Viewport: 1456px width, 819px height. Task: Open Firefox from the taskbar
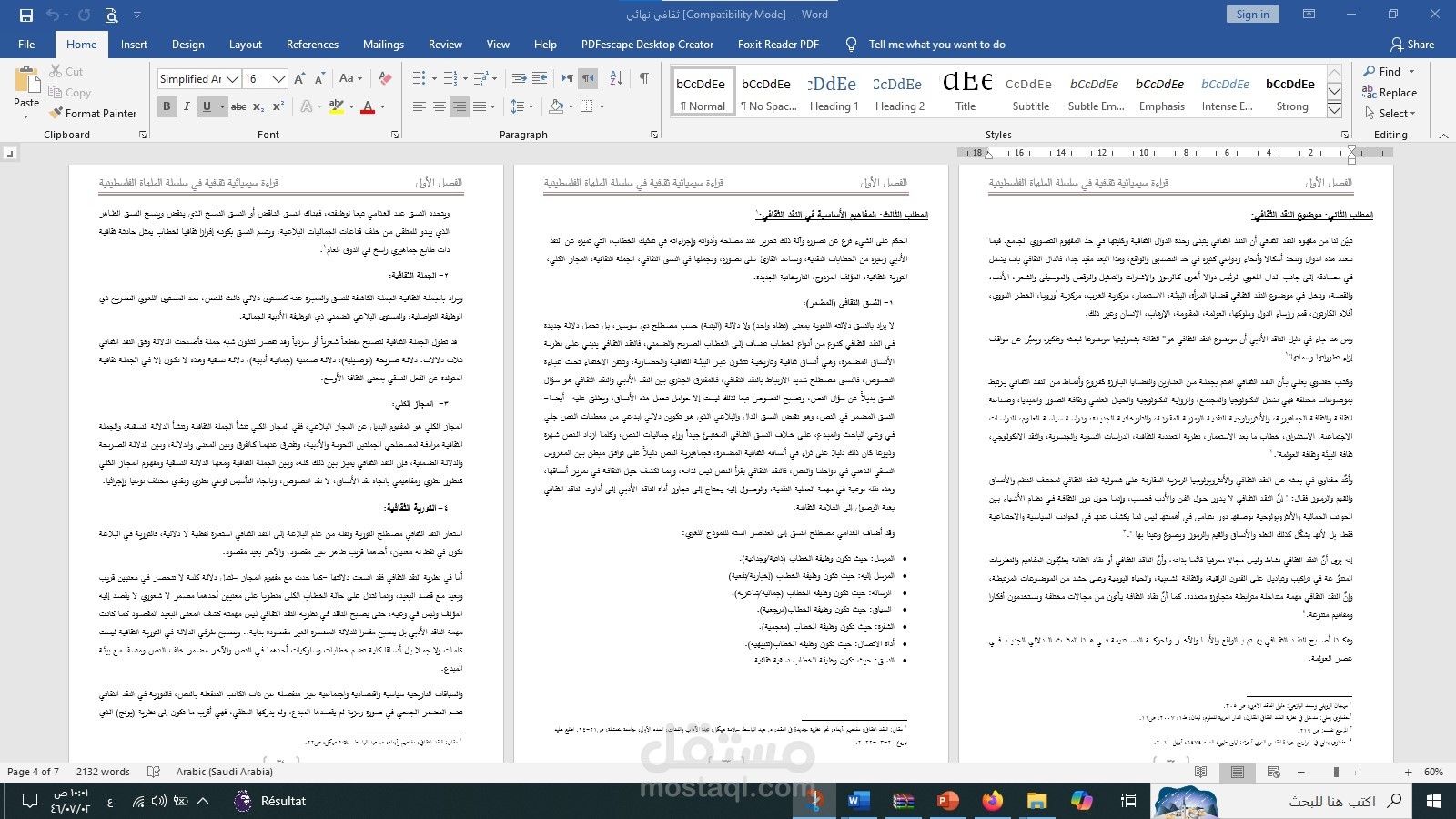point(992,801)
